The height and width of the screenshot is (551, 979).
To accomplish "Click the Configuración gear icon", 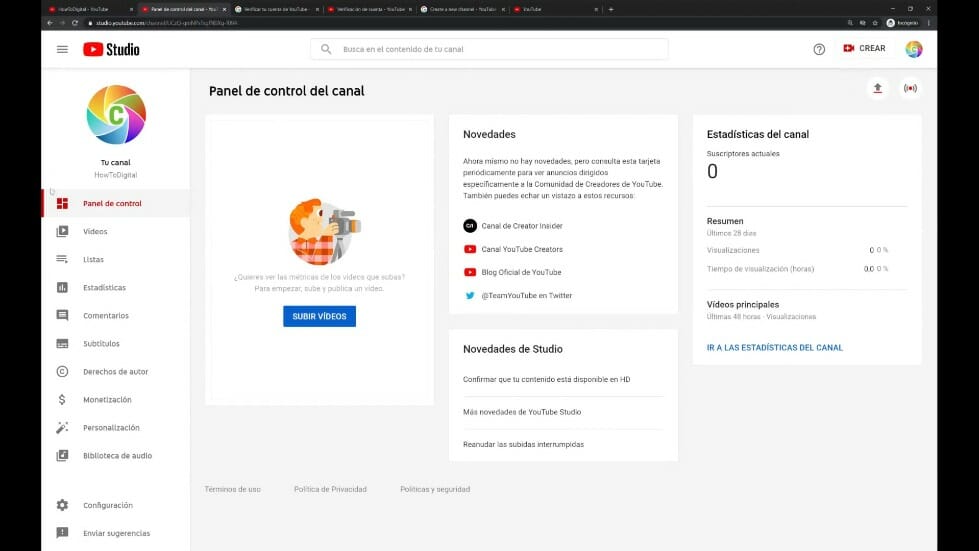I will tap(62, 505).
